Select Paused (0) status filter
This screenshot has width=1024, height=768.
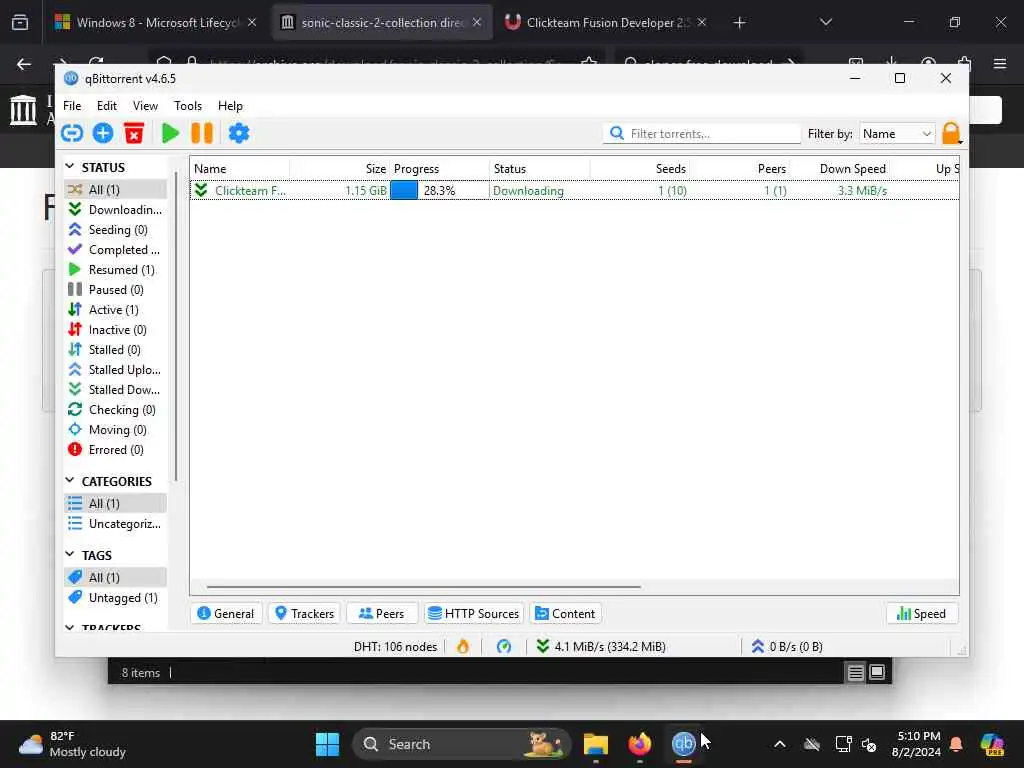[x=116, y=290]
